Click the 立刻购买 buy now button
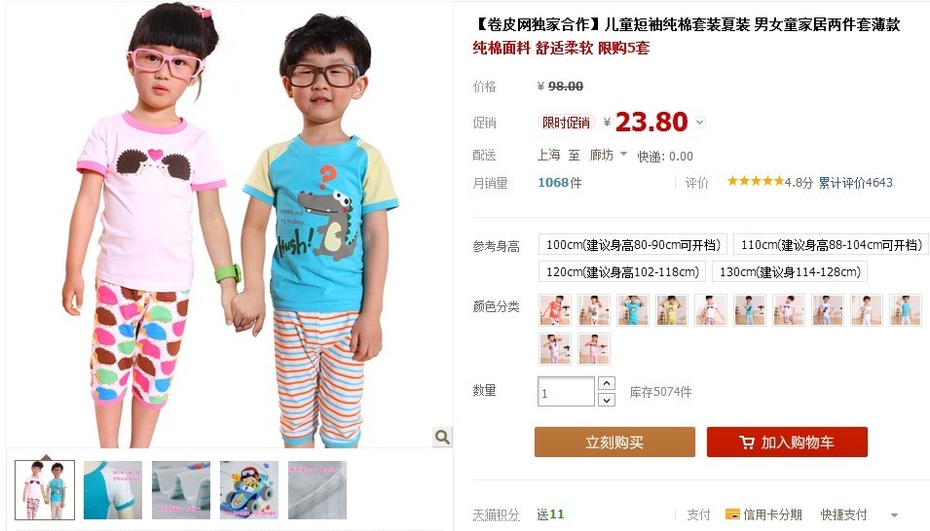This screenshot has height=531, width=930. point(614,442)
